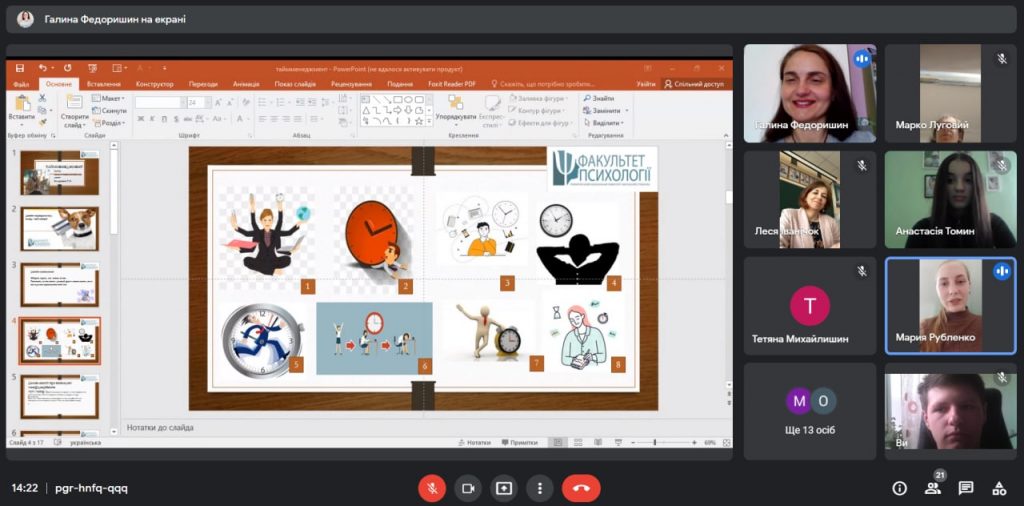End the call with the red hang-up button
This screenshot has height=506, width=1024.
coord(581,488)
